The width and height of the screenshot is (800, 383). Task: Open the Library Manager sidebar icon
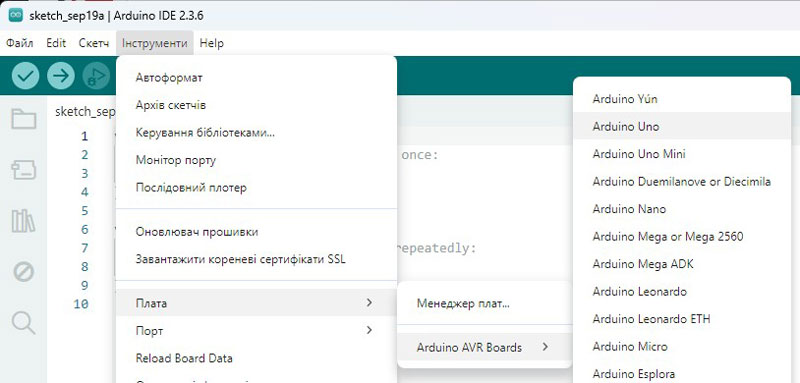[23, 221]
